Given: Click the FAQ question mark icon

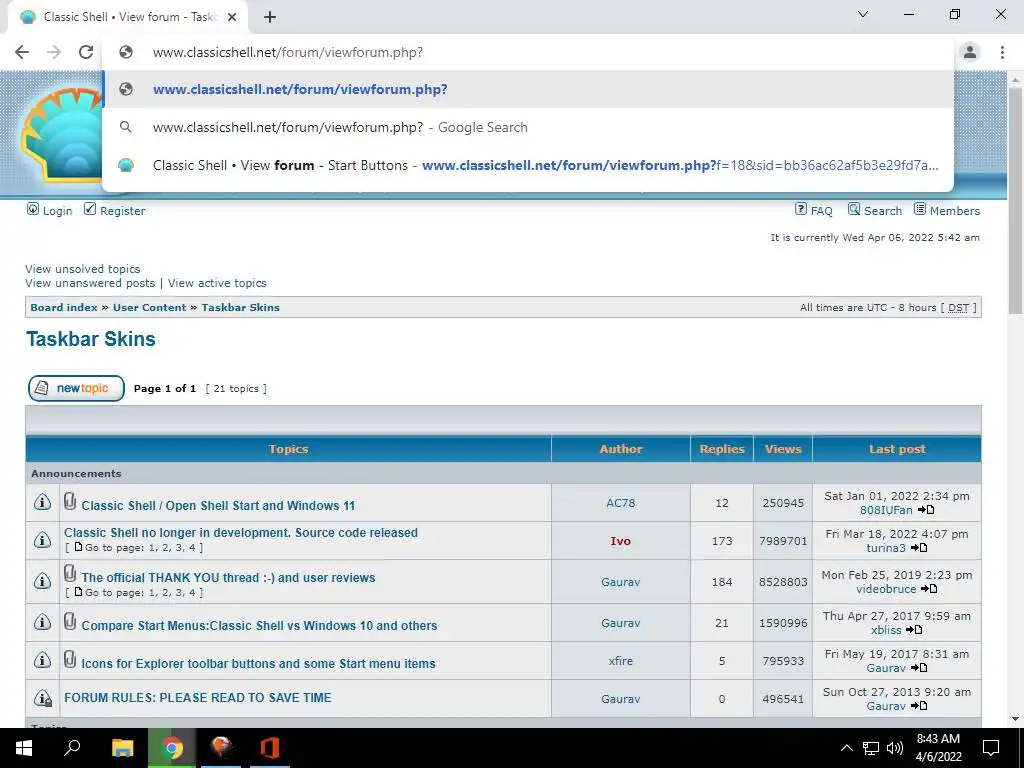Looking at the screenshot, I should pyautogui.click(x=801, y=209).
